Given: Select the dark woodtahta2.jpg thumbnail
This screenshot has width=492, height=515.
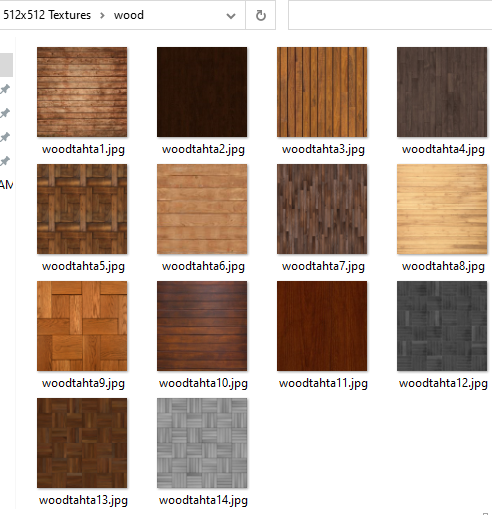Looking at the screenshot, I should point(202,92).
